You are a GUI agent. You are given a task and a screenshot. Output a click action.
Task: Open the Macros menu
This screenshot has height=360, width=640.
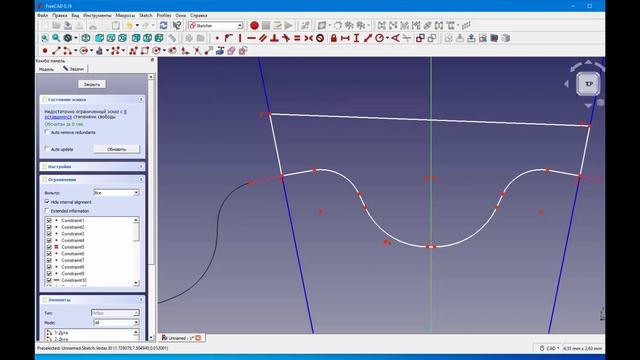pyautogui.click(x=125, y=16)
